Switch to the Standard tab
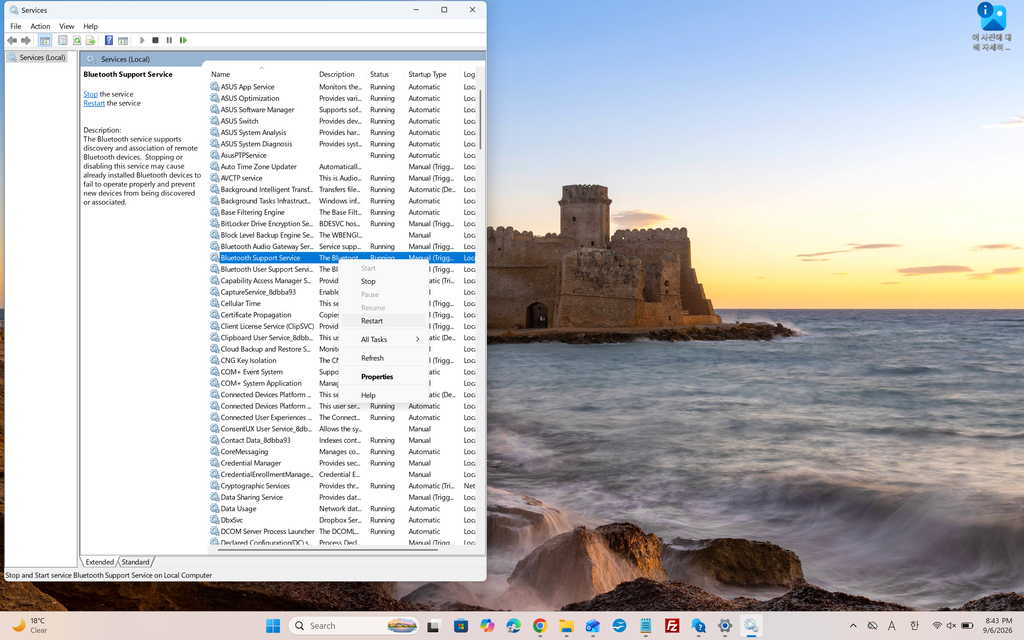Image resolution: width=1024 pixels, height=640 pixels. pyautogui.click(x=135, y=562)
